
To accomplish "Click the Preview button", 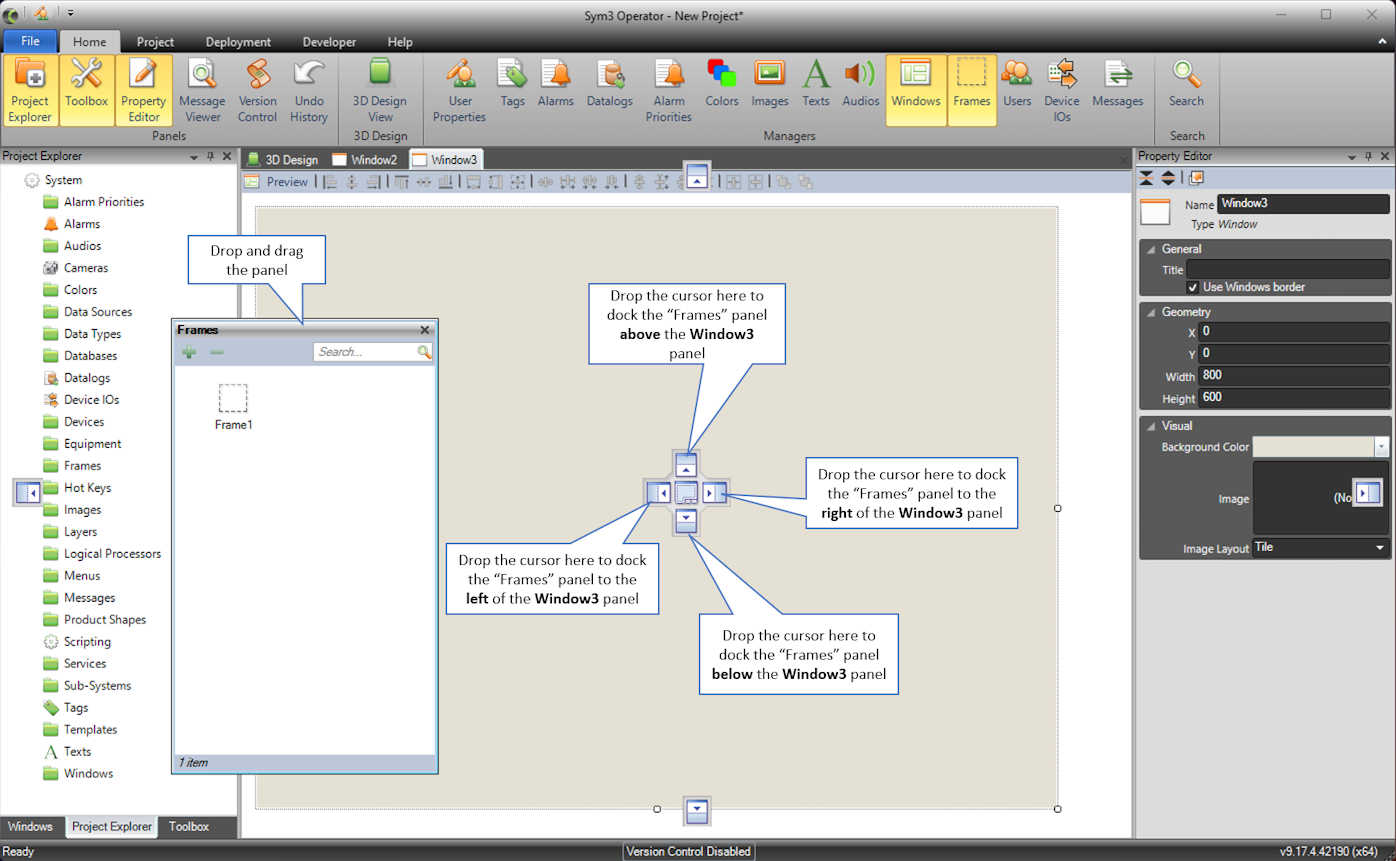I will (x=277, y=182).
